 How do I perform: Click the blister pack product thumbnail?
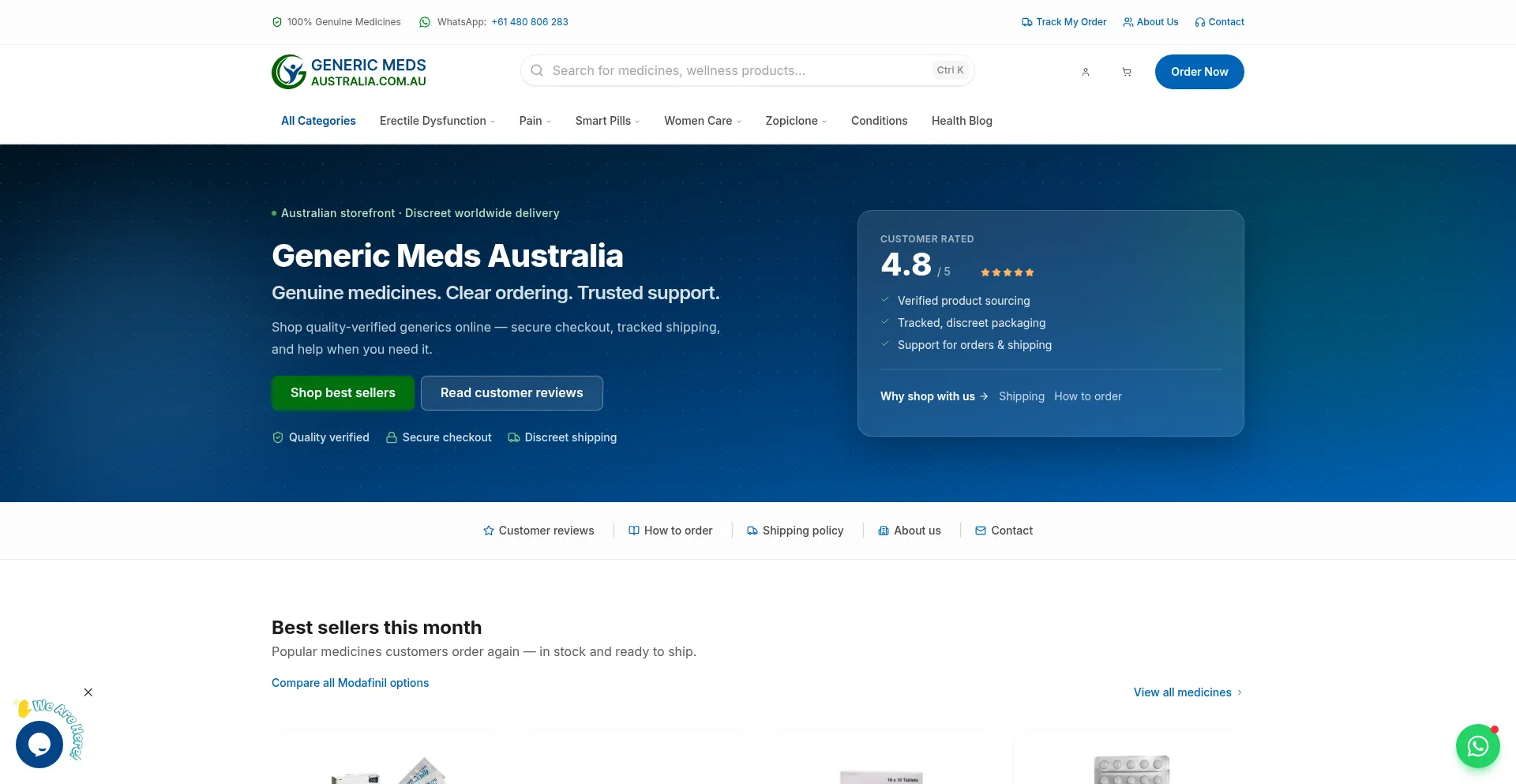click(x=1131, y=770)
